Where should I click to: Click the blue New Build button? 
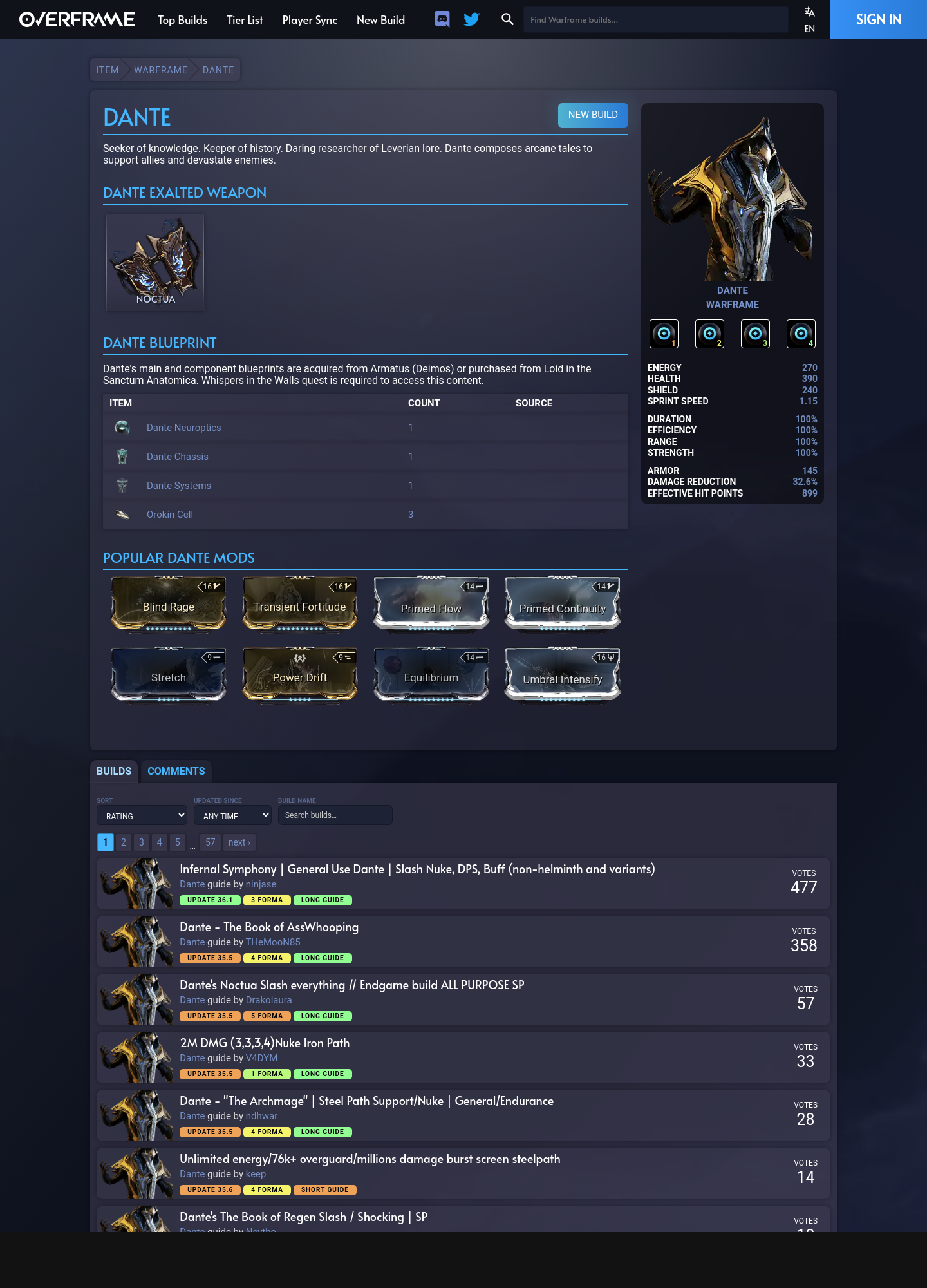tap(593, 115)
